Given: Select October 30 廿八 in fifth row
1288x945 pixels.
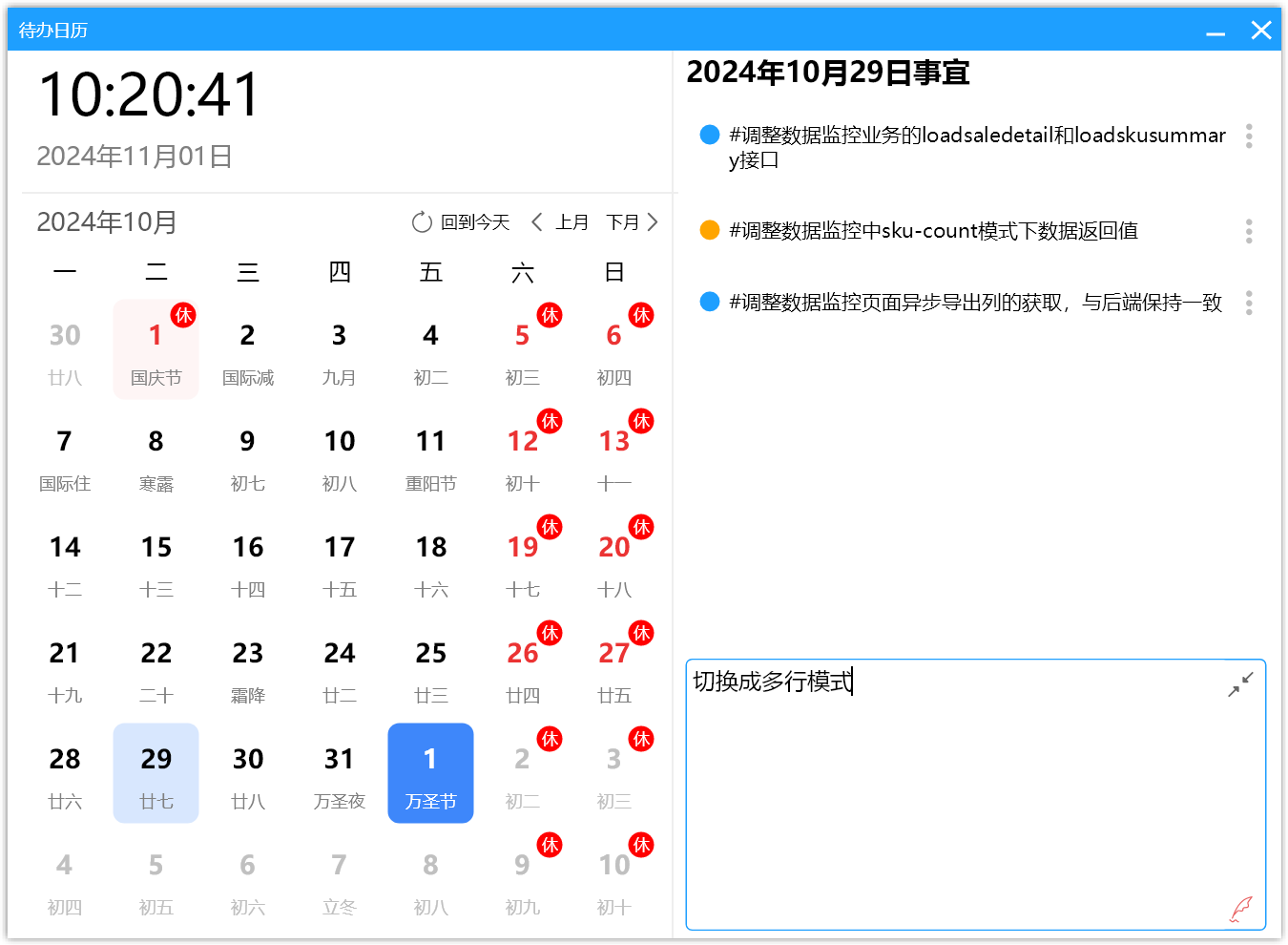Looking at the screenshot, I should 248,773.
